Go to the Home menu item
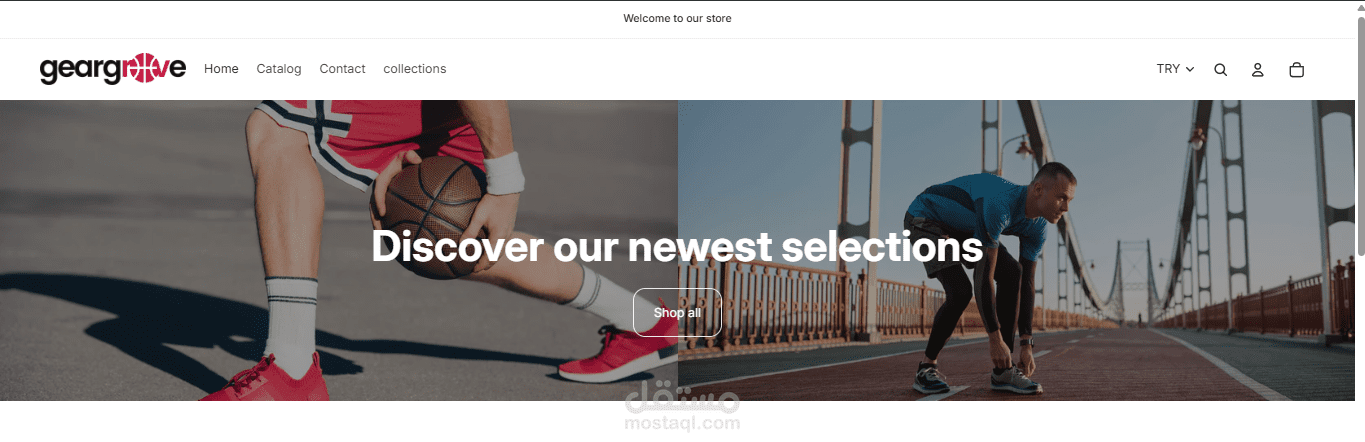 point(221,69)
